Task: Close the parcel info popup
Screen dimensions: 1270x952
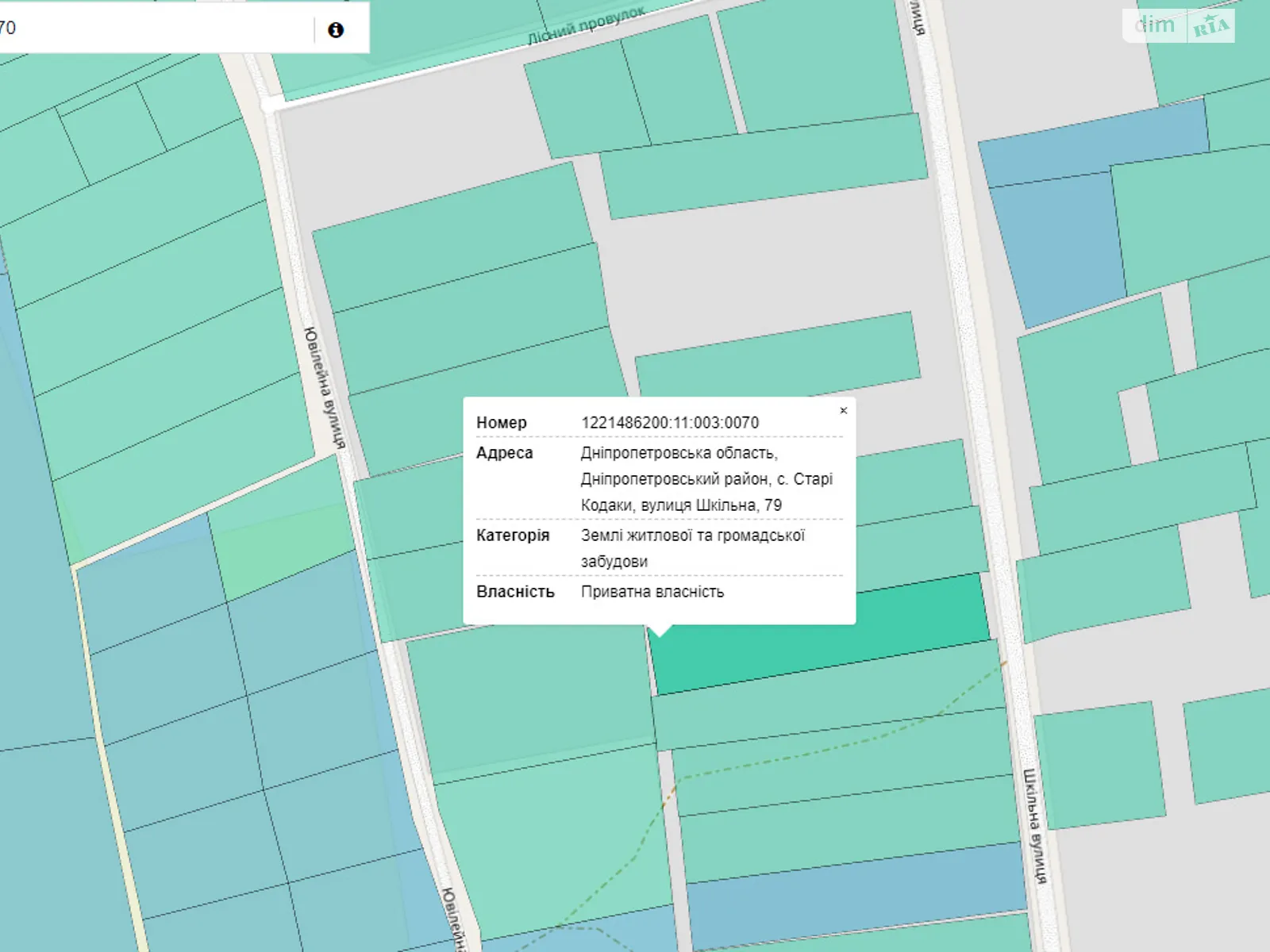Action: (x=844, y=410)
